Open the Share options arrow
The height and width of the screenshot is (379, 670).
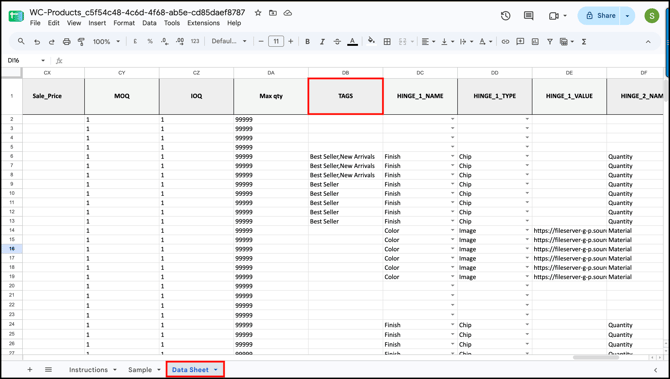coord(627,16)
